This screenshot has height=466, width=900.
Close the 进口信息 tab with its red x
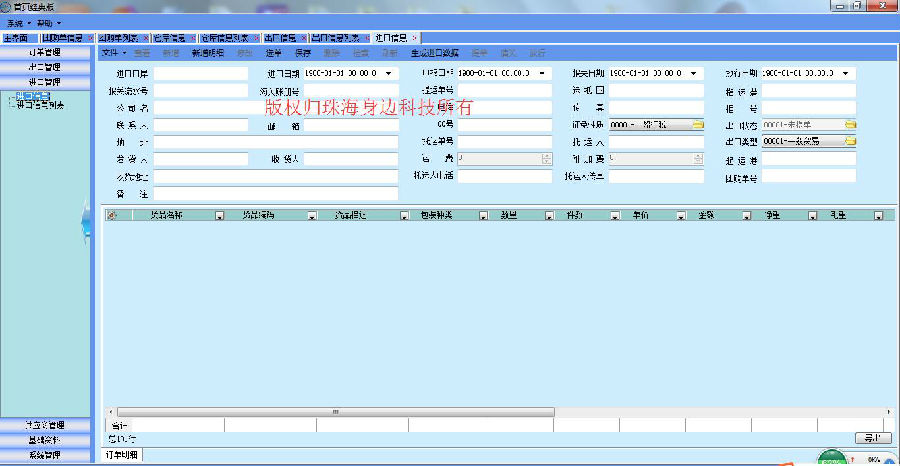414,38
